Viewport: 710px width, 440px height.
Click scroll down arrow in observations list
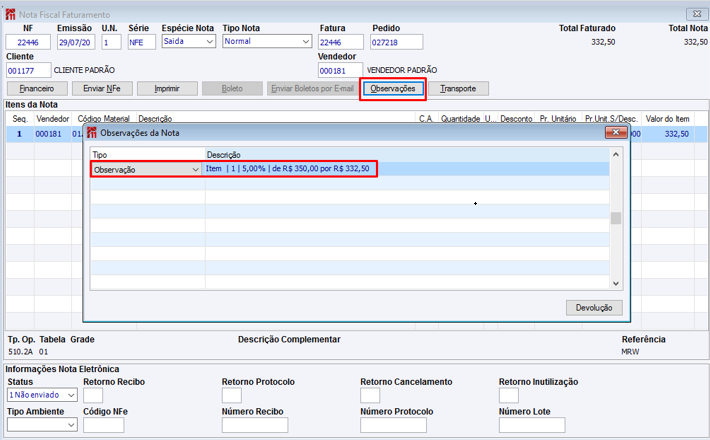click(616, 283)
